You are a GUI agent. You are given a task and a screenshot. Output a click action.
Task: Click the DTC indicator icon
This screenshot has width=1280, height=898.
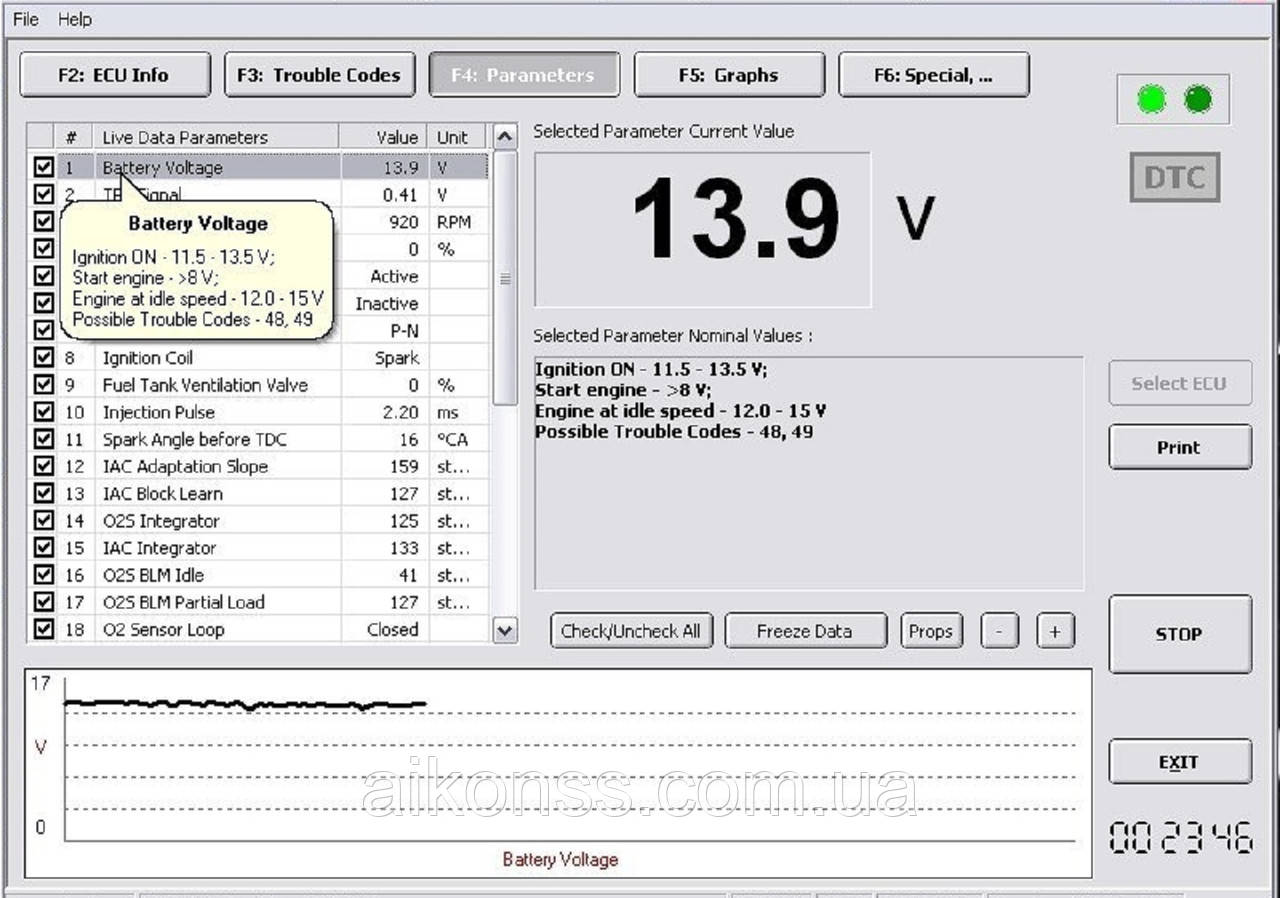click(x=1174, y=178)
